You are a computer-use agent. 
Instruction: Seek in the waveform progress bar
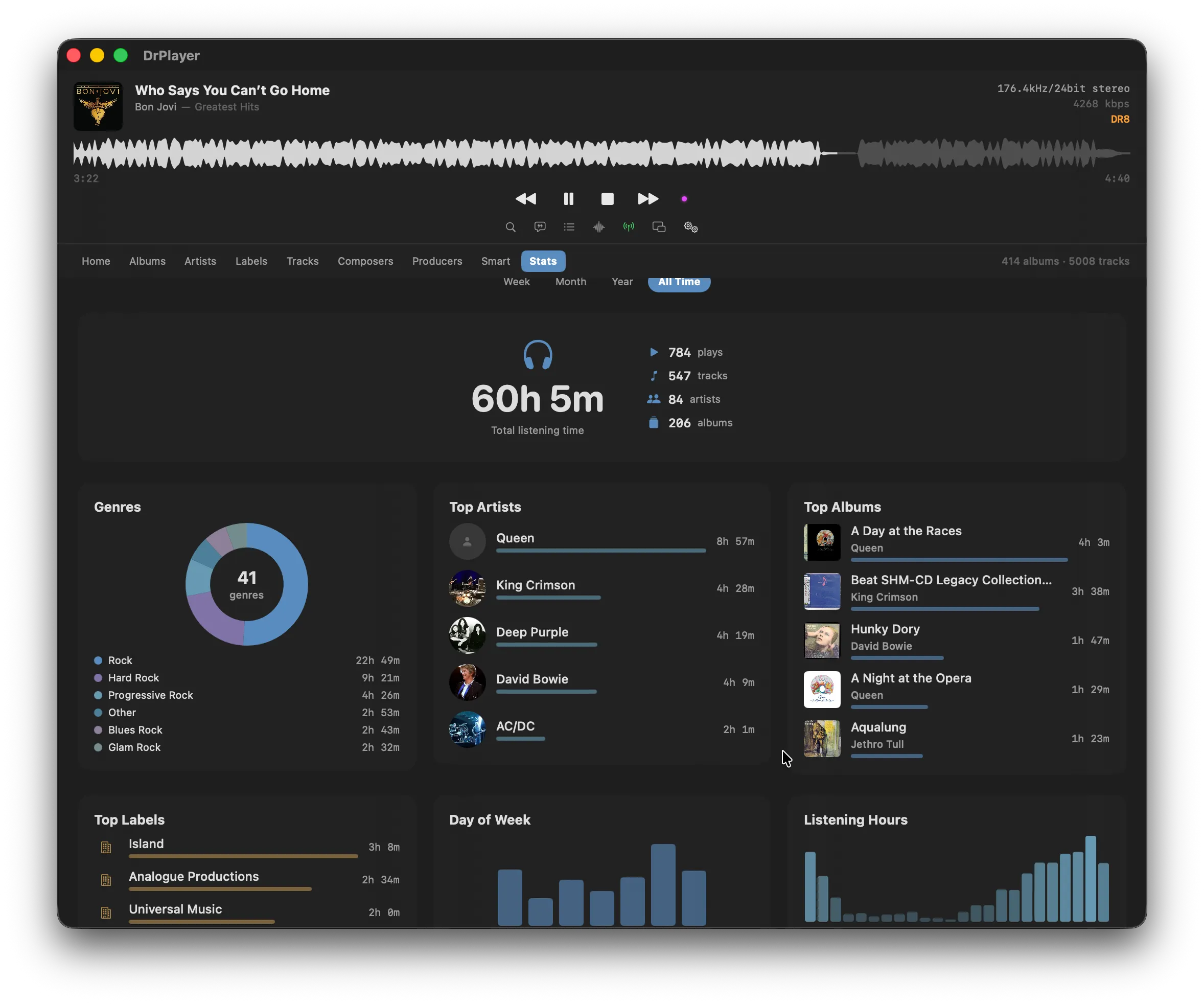click(x=601, y=153)
